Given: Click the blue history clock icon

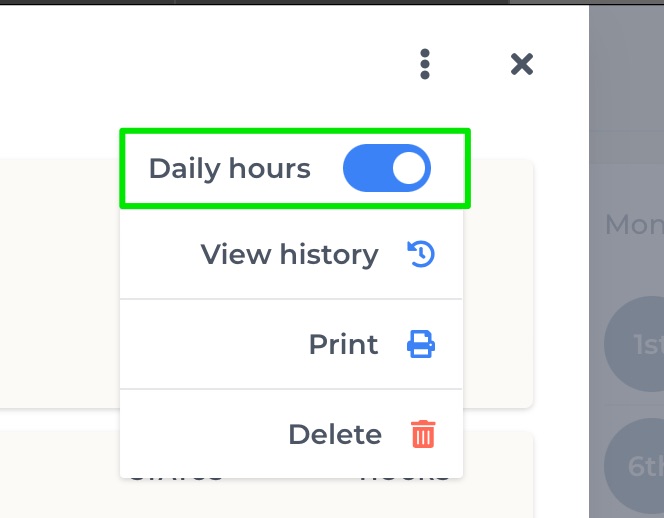Looking at the screenshot, I should click(421, 254).
